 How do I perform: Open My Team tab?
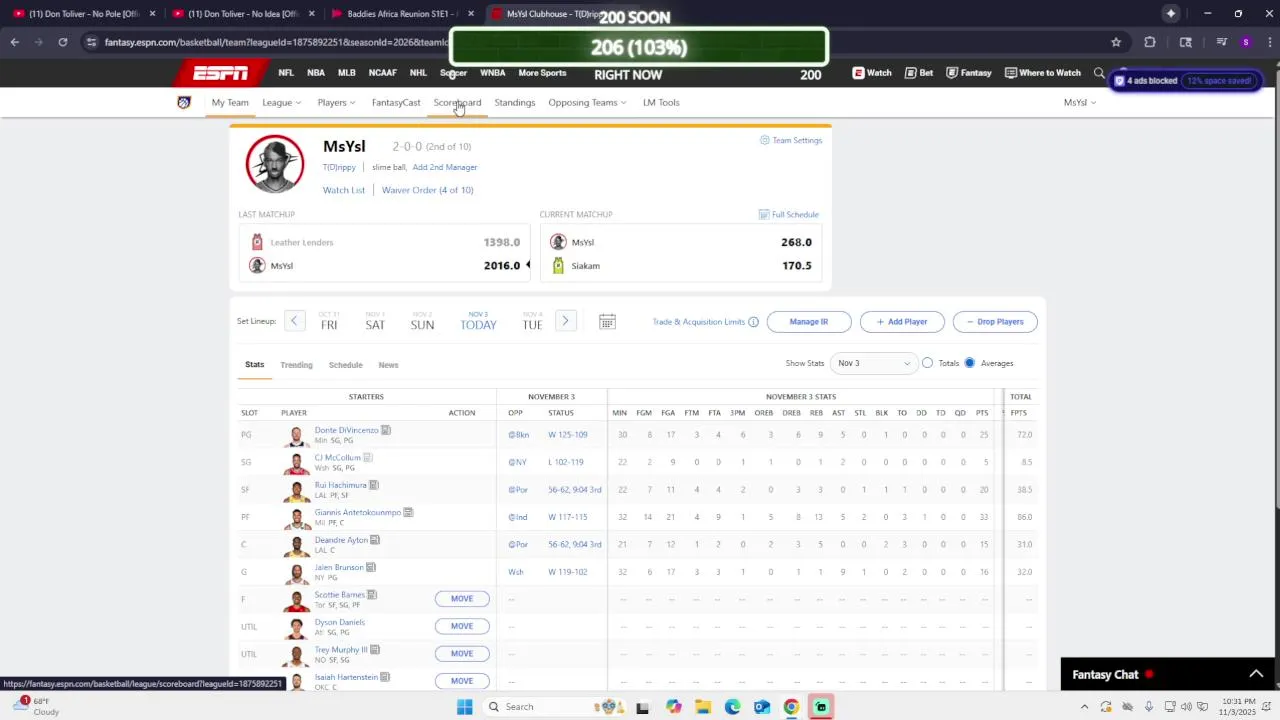tap(230, 102)
